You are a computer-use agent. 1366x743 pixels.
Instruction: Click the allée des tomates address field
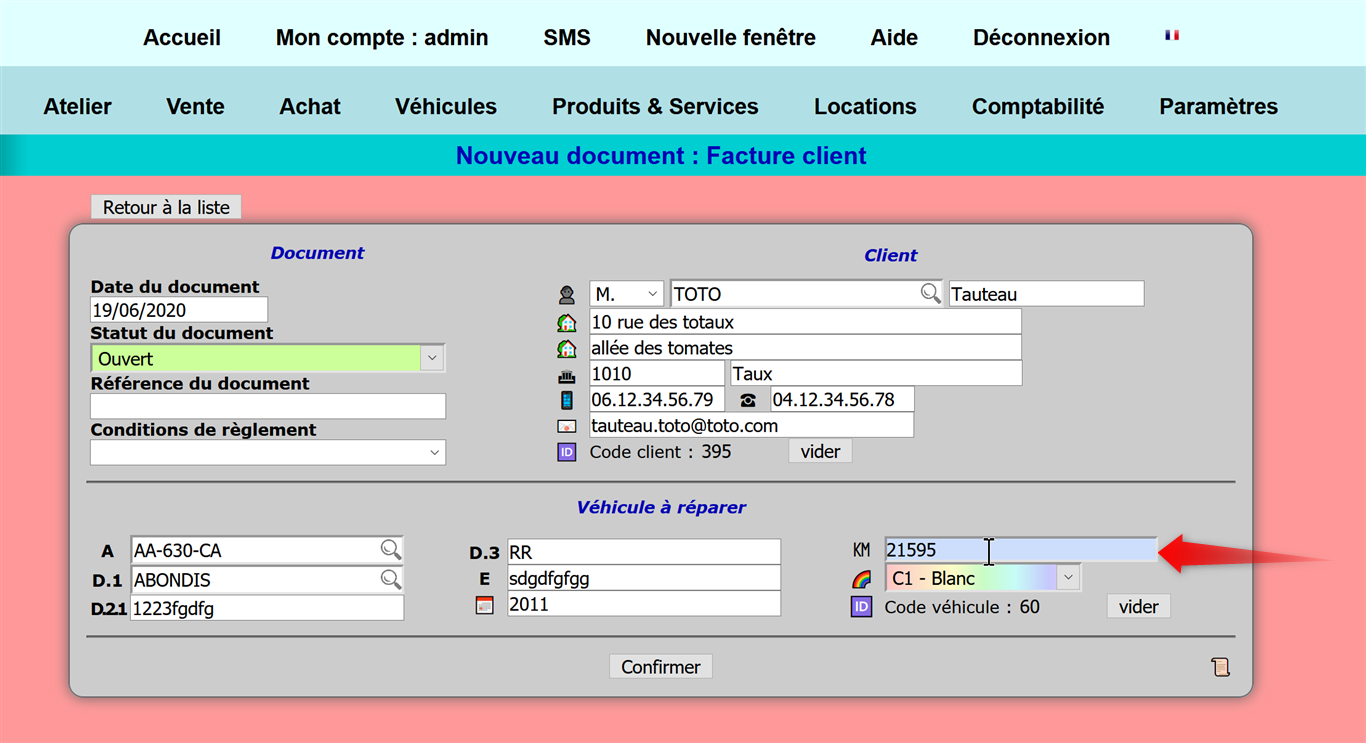pos(805,348)
